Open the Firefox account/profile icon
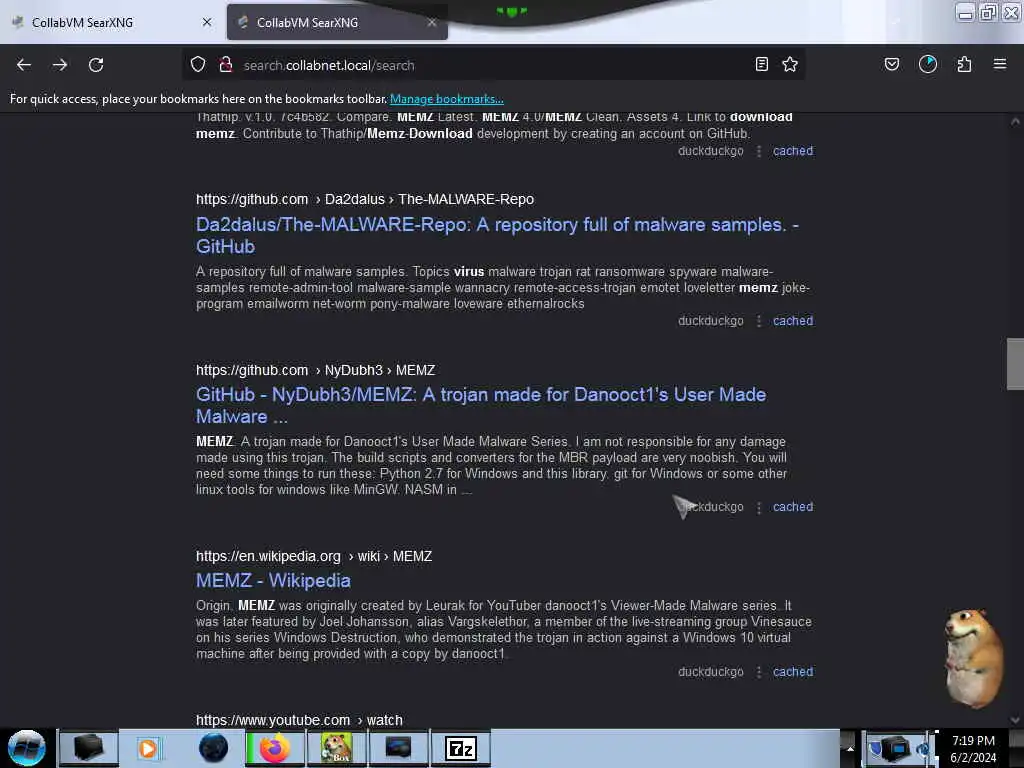1024x768 pixels. click(x=927, y=64)
